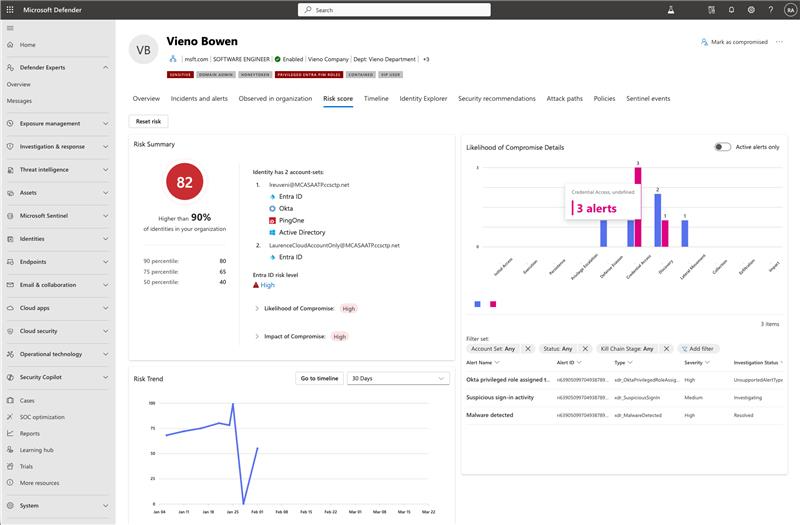Open the High Entra ID risk link

(x=267, y=285)
